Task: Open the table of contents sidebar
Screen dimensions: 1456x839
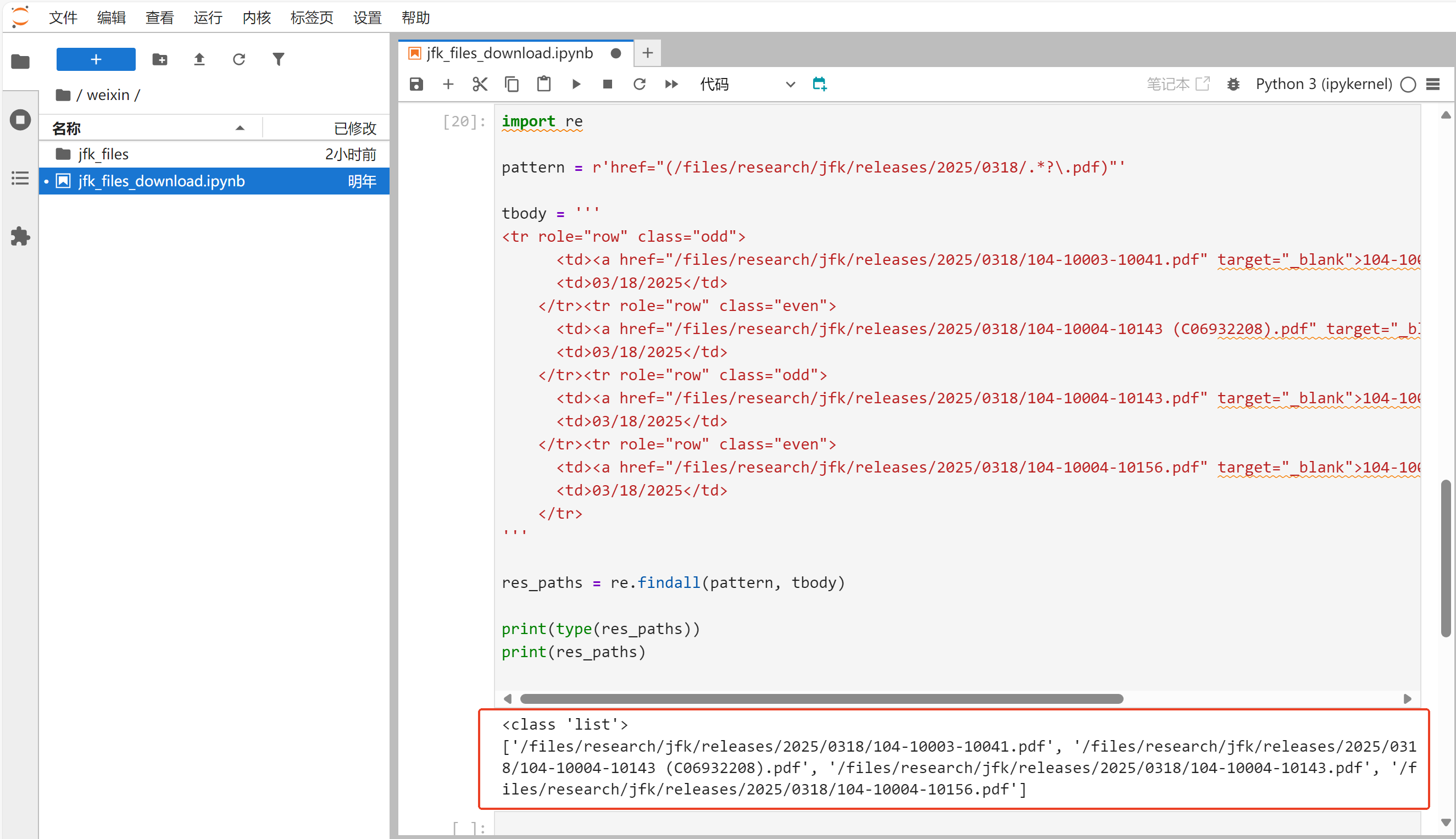Action: (x=20, y=178)
